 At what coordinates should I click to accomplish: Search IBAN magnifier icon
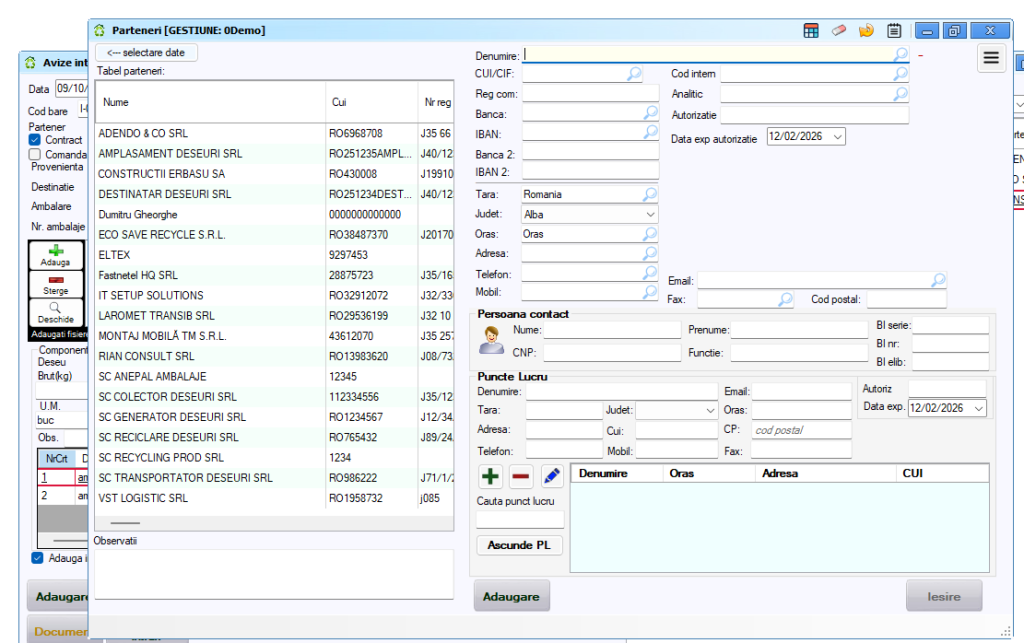click(650, 133)
